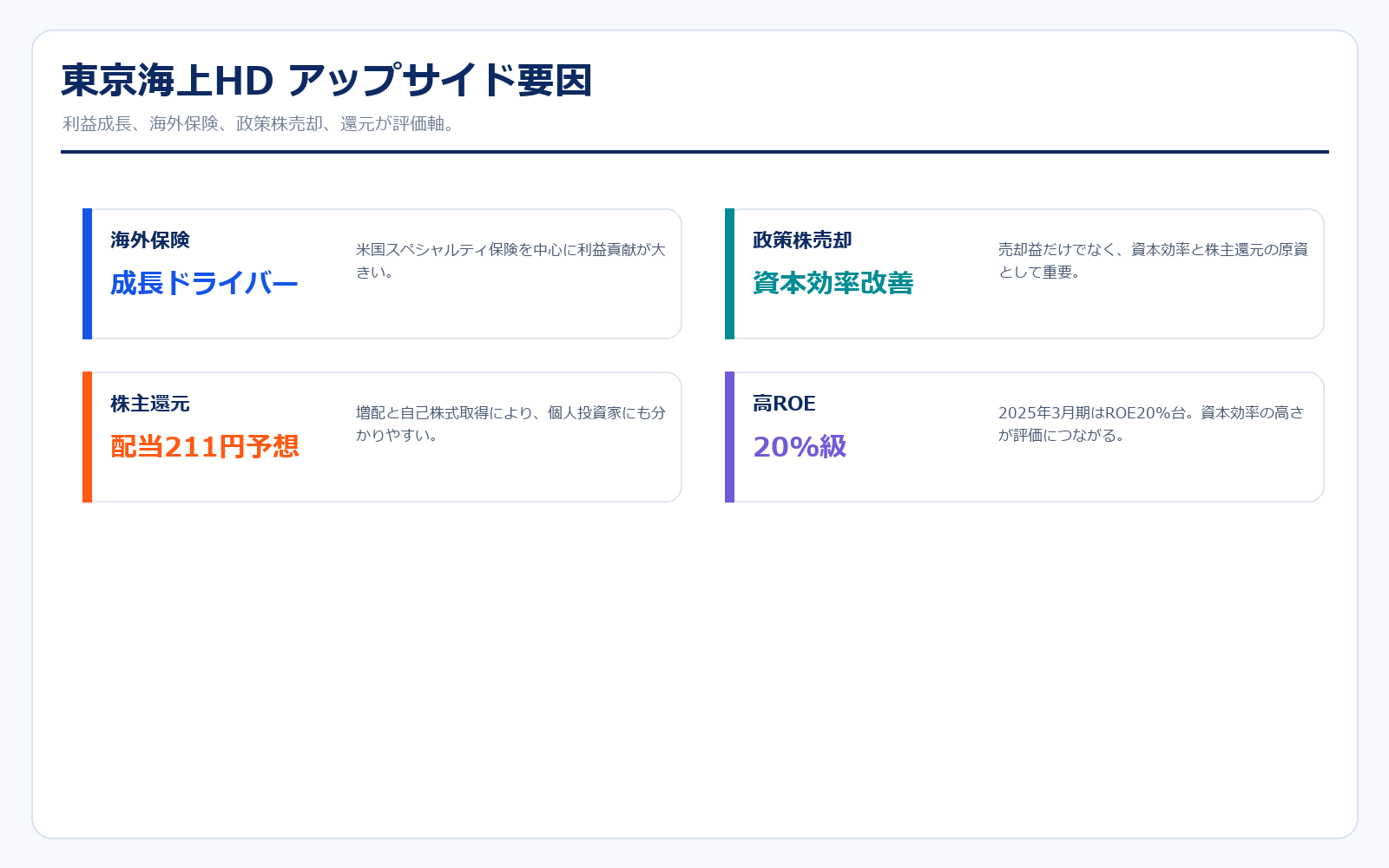
Task: Click the description starting with 2025年3月期はROE20%台
Action: 1151,424
